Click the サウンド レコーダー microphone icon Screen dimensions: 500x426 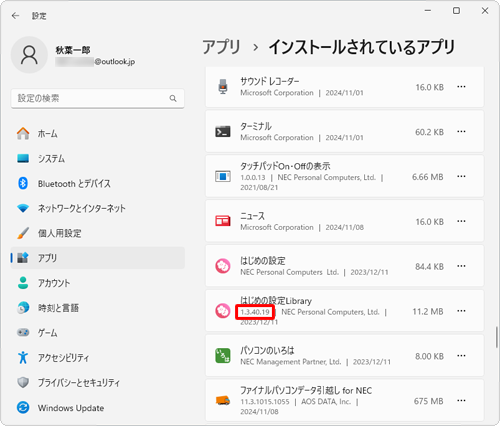tap(223, 87)
